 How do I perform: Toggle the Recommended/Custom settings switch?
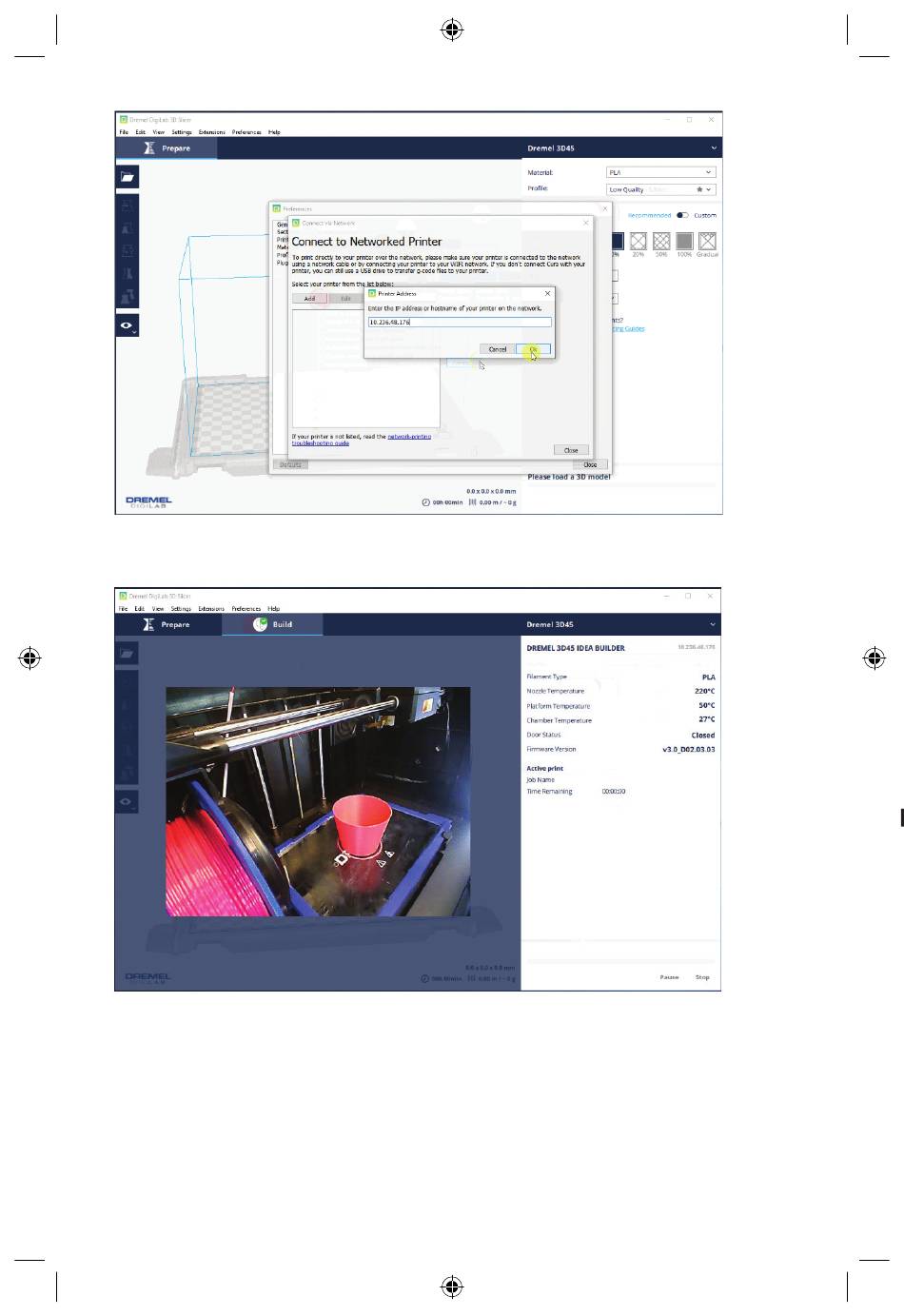(x=682, y=215)
